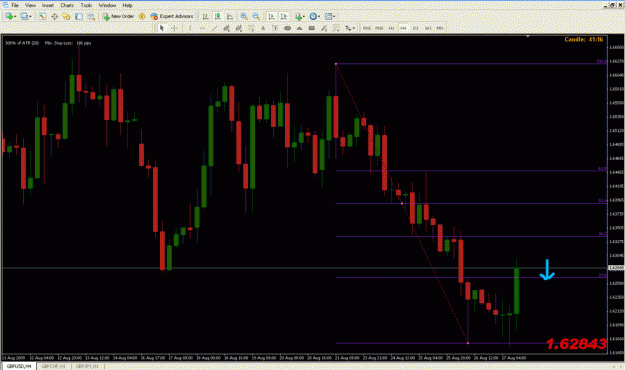The width and height of the screenshot is (625, 370).
Task: Click the '300% of ATR (20)' indicator label
Action: 22,43
